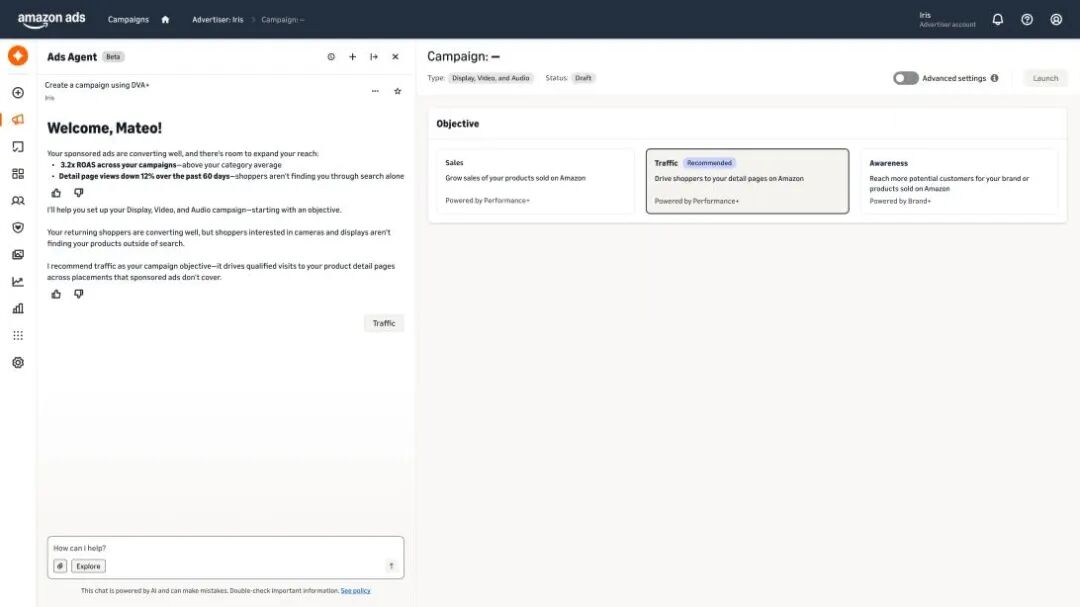Screen dimensions: 1080x607
Task: Go to home via house icon
Action: pyautogui.click(x=165, y=19)
